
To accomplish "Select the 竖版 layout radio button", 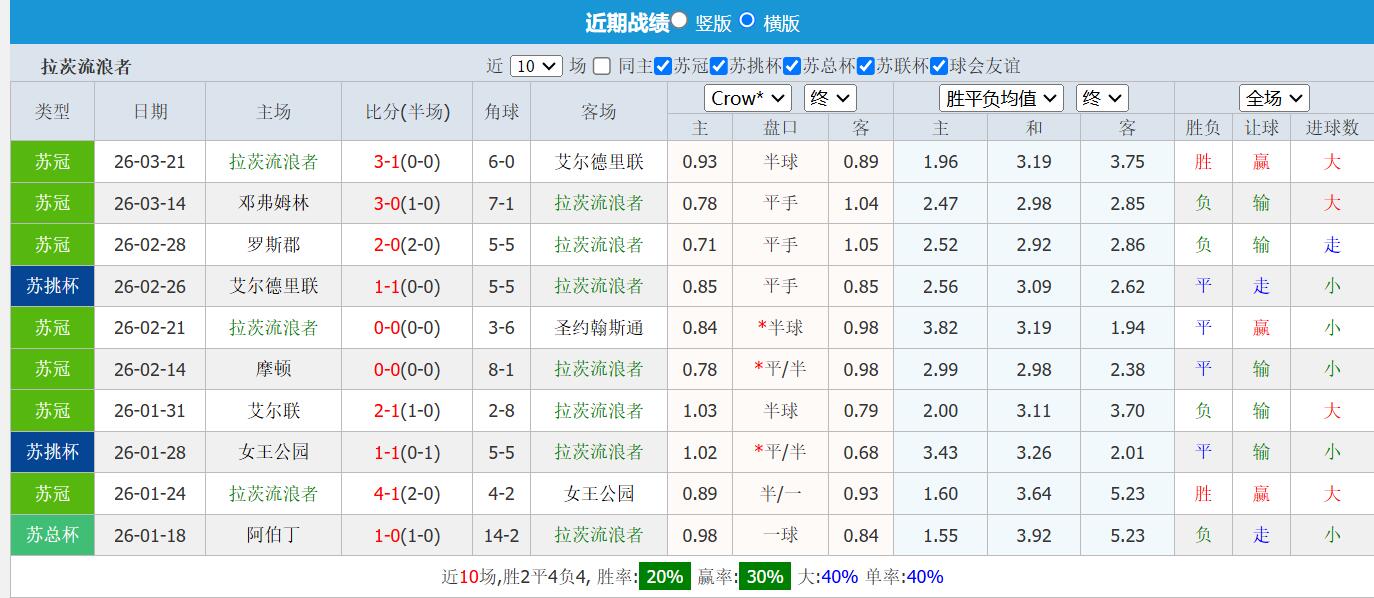I will (679, 20).
